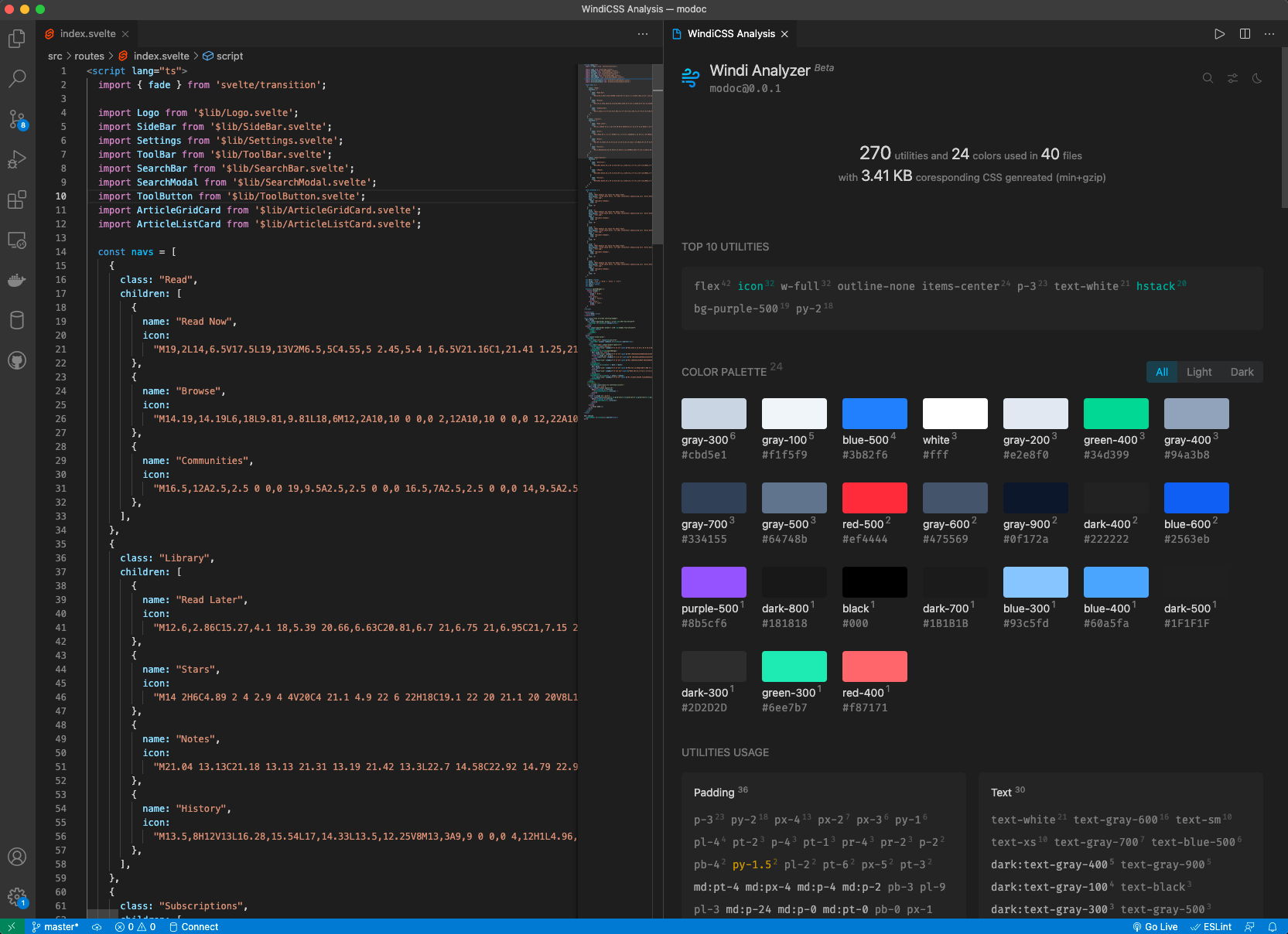Viewport: 1288px width, 934px height.
Task: Open the Database view icon
Action: click(x=17, y=320)
